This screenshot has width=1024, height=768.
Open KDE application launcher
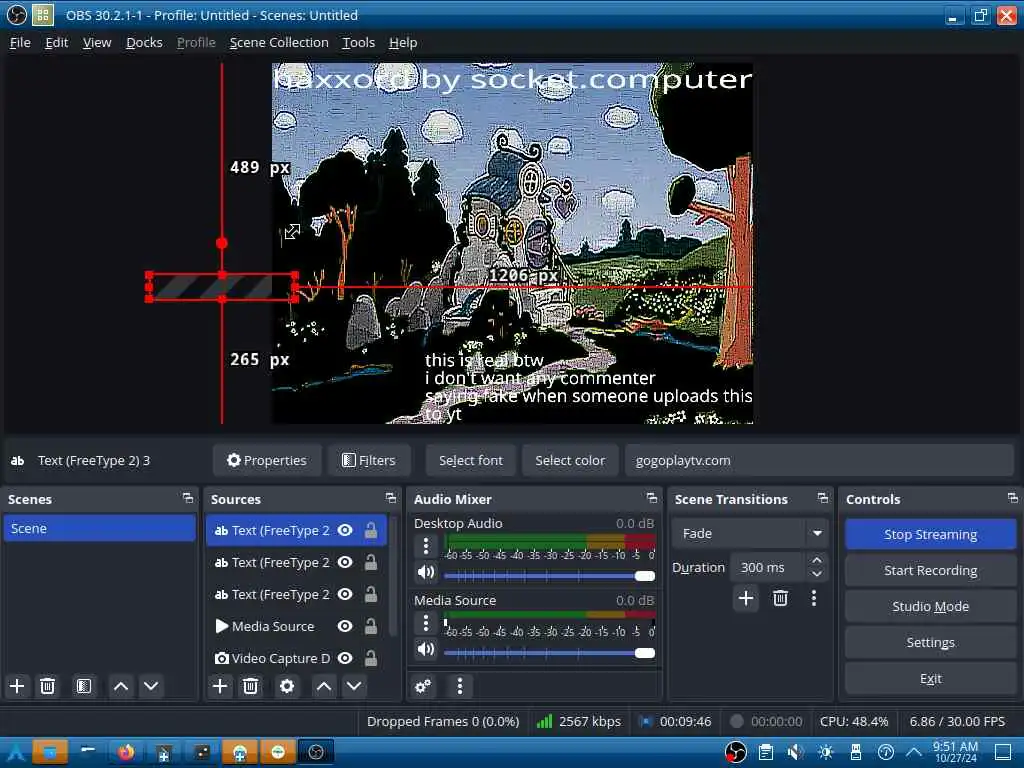(15, 752)
